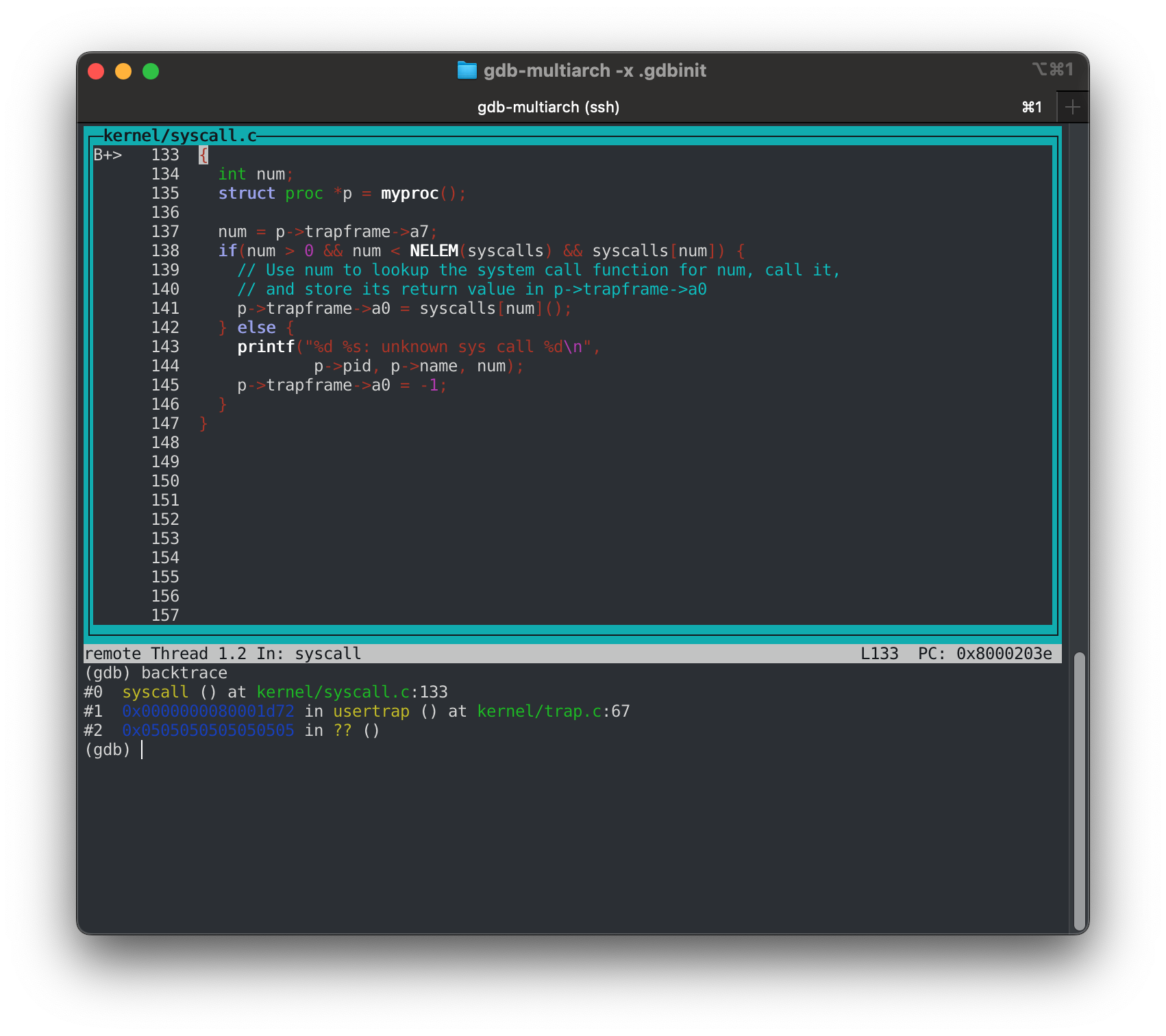Click the ⌘1 shortcut badge in the tab bar
Image resolution: width=1166 pixels, height=1036 pixels.
1032,107
